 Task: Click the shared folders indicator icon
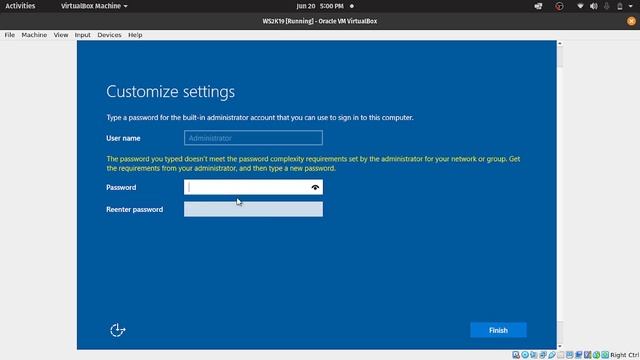click(x=561, y=355)
